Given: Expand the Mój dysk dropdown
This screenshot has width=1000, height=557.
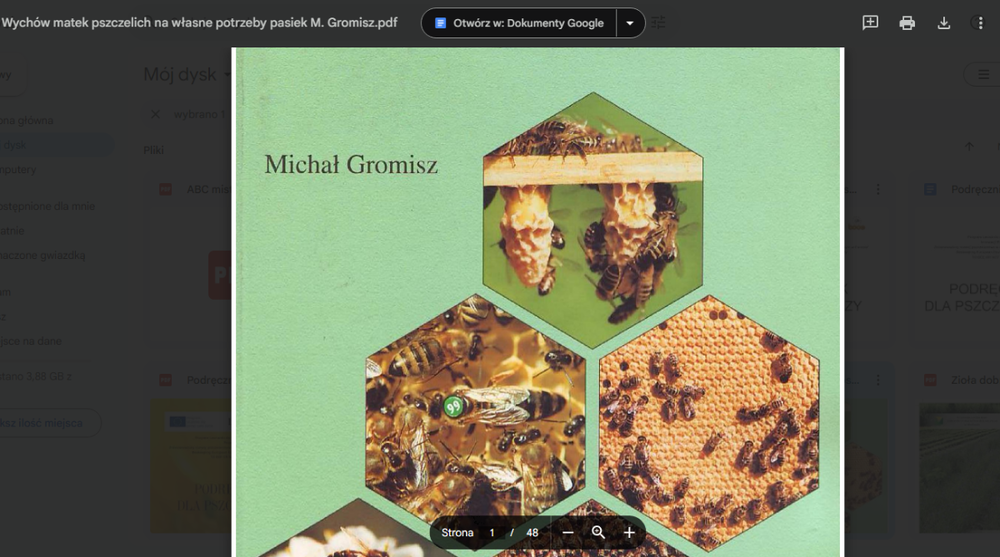Looking at the screenshot, I should 227,75.
